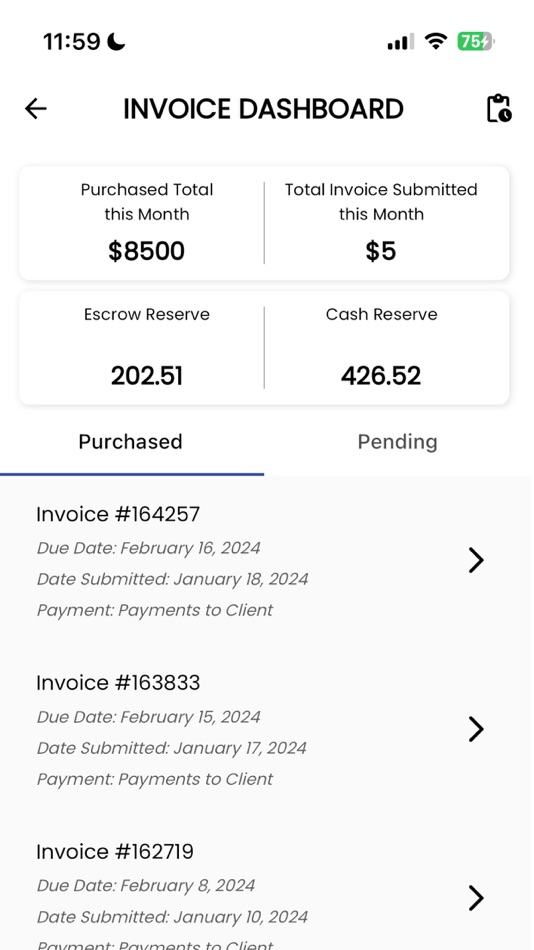
Task: Tap the 11:59 clock in status bar
Action: [72, 42]
